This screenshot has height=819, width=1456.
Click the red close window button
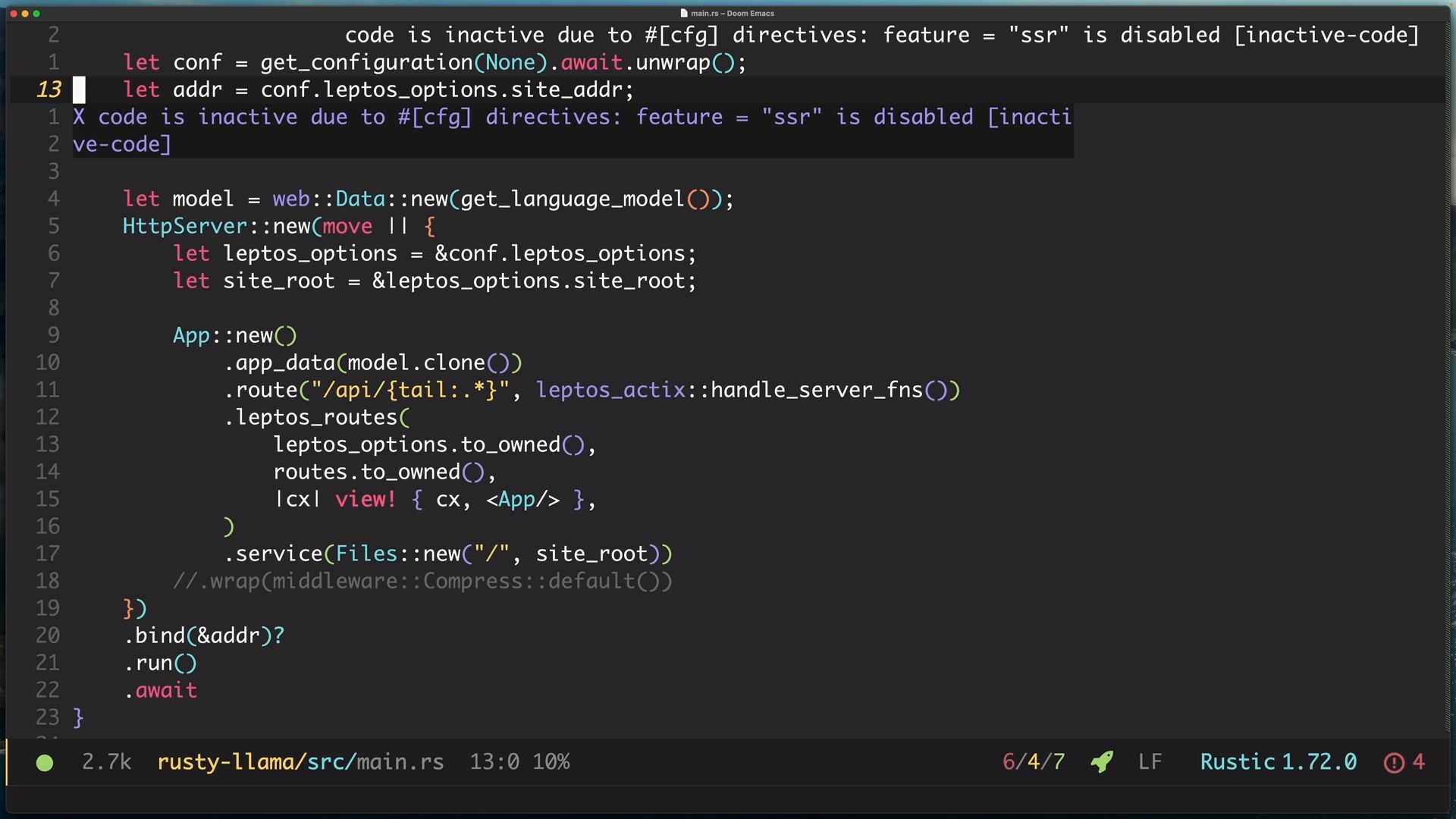14,14
